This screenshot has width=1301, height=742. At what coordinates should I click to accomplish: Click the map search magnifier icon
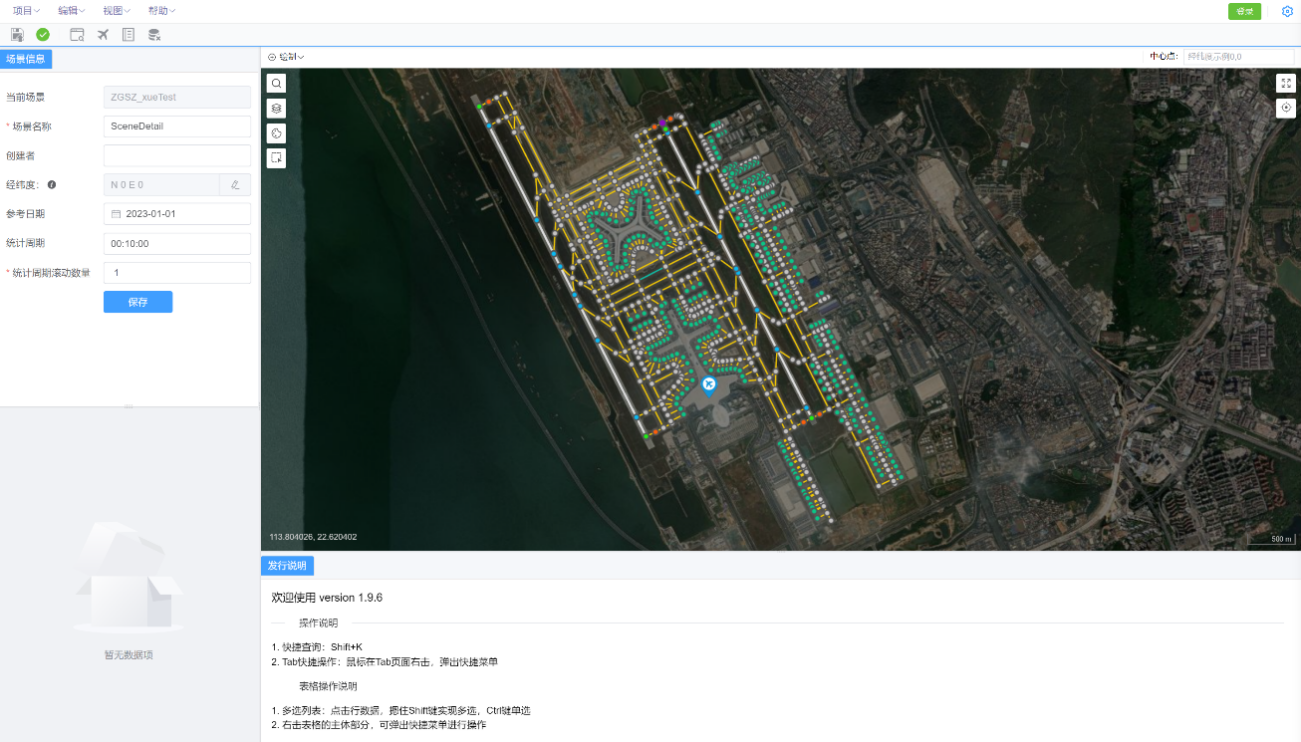tap(277, 83)
